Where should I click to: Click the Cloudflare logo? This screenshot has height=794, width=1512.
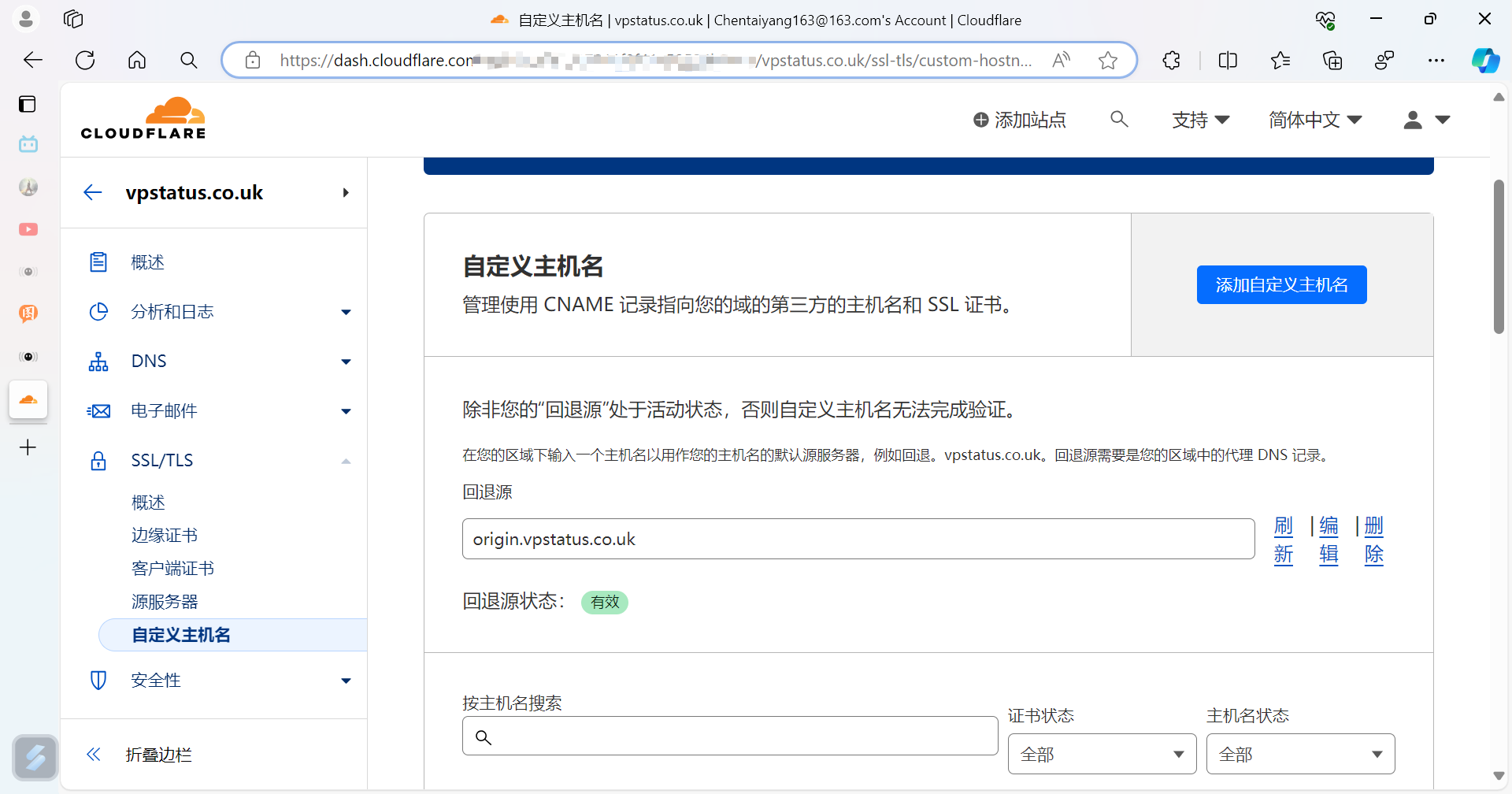143,118
